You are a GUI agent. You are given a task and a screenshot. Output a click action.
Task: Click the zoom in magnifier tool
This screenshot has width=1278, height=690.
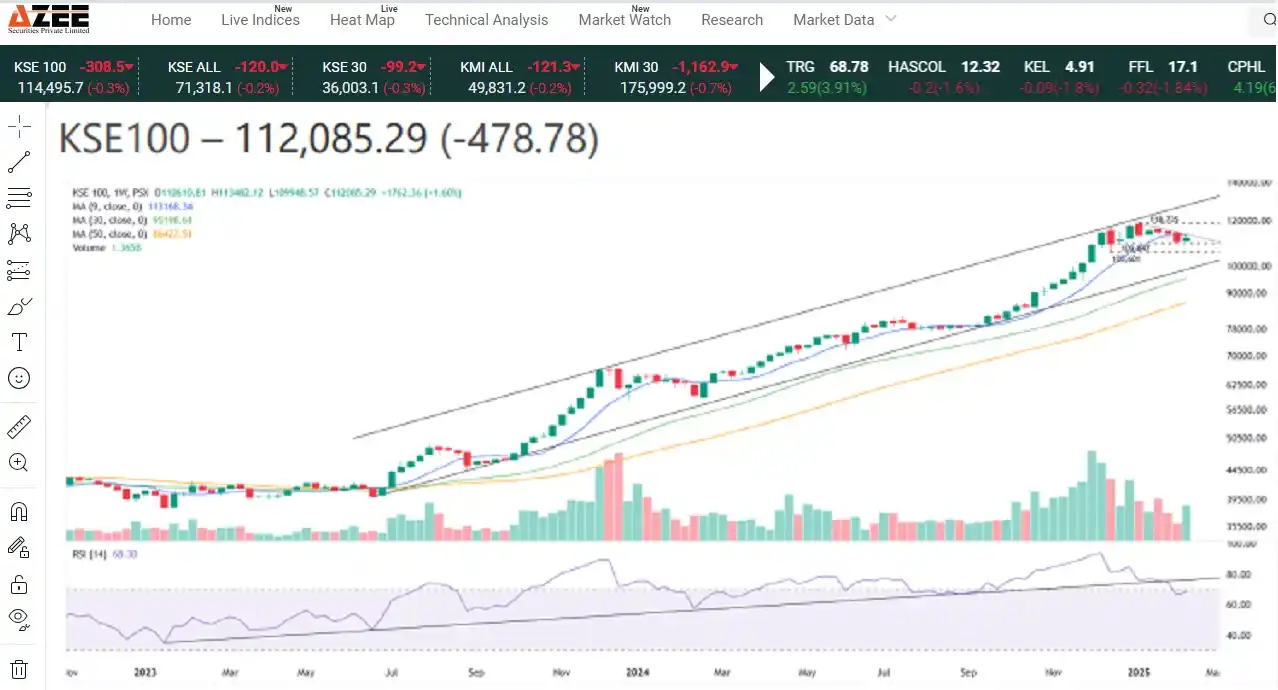(x=19, y=463)
